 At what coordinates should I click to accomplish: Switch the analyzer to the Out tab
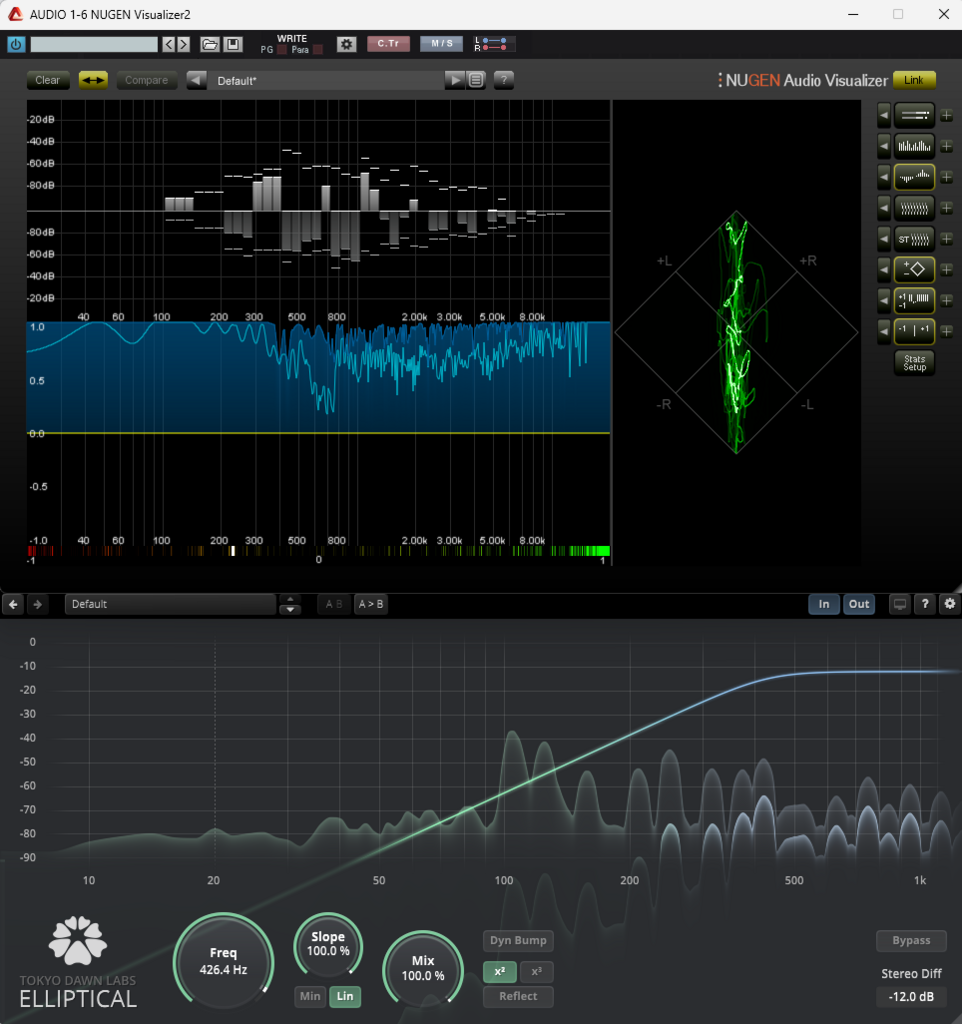(859, 604)
